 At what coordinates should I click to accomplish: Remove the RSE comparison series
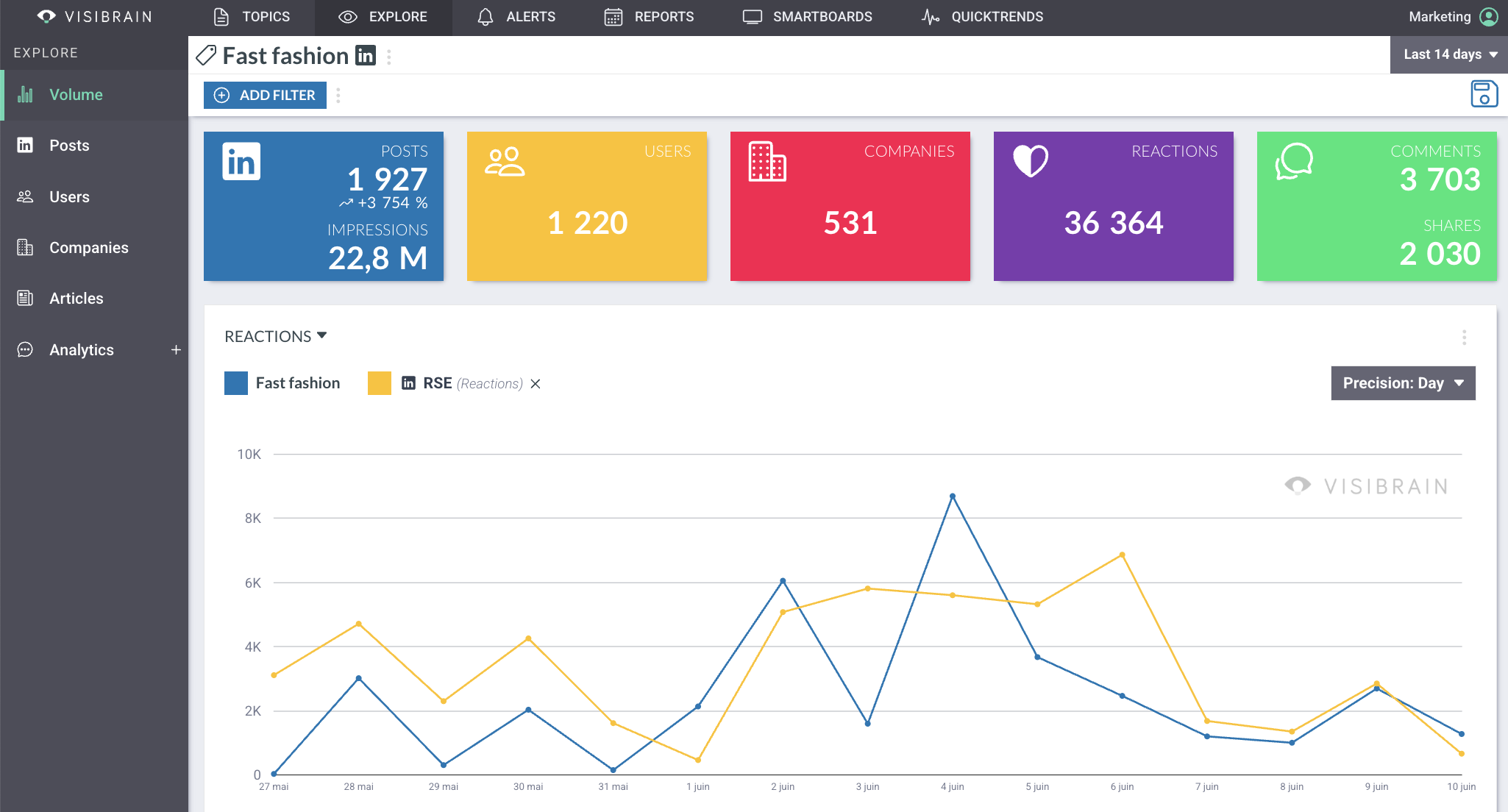[536, 384]
